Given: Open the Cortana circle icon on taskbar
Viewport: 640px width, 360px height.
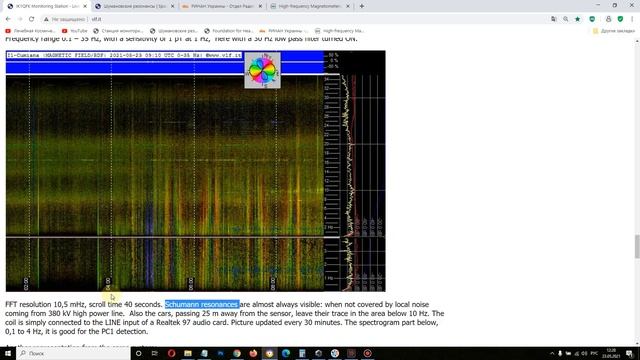Looking at the screenshot, I should [138, 353].
